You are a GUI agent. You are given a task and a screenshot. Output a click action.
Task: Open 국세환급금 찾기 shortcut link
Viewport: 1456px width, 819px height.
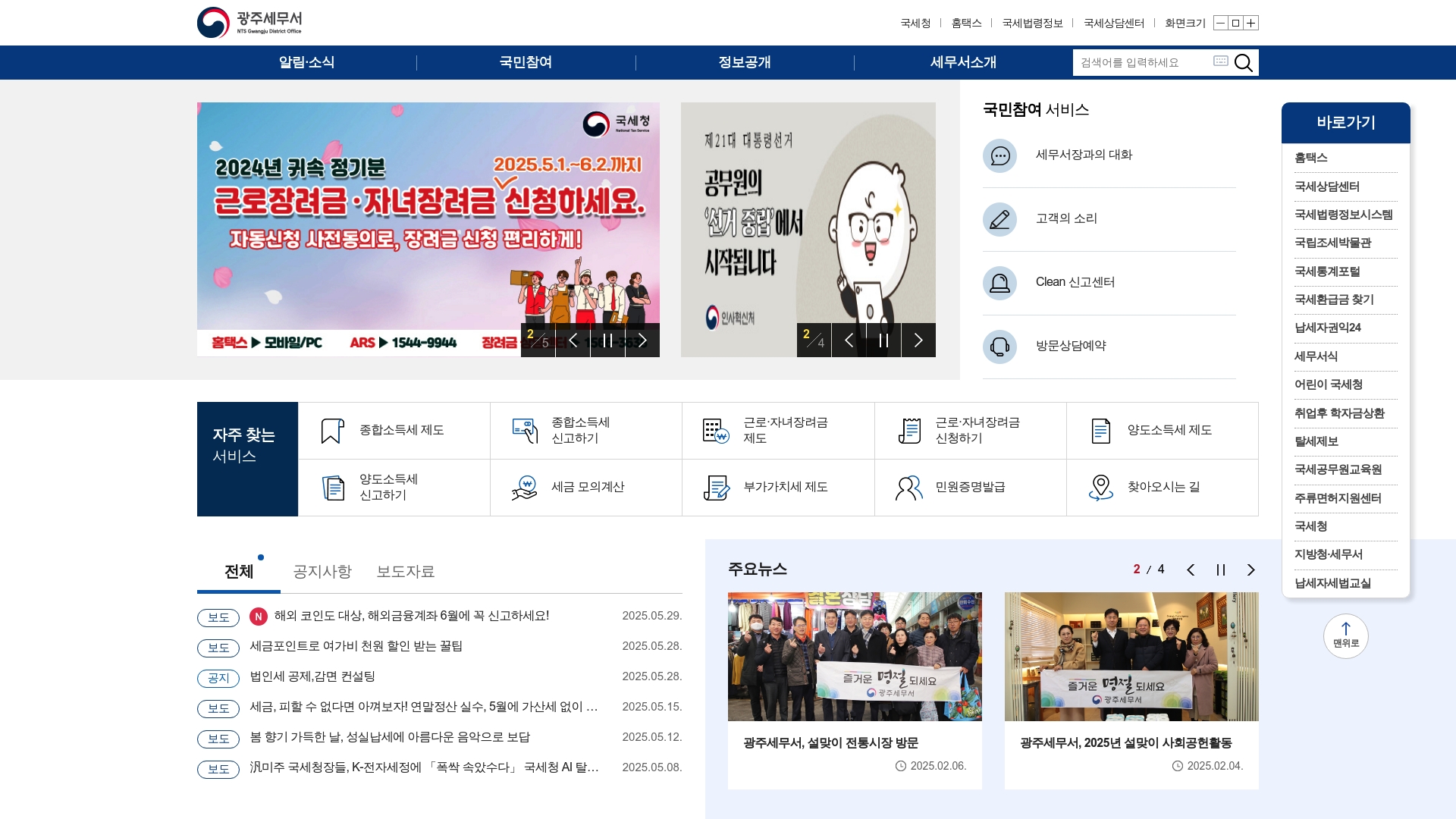click(1334, 300)
